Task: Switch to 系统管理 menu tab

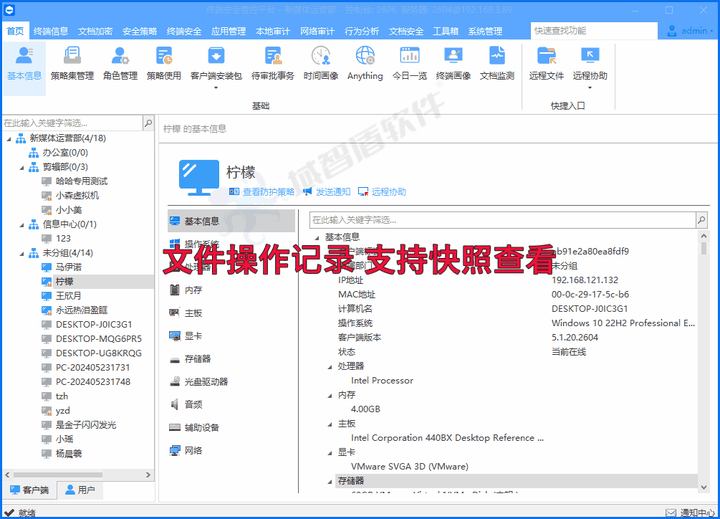Action: coord(485,31)
